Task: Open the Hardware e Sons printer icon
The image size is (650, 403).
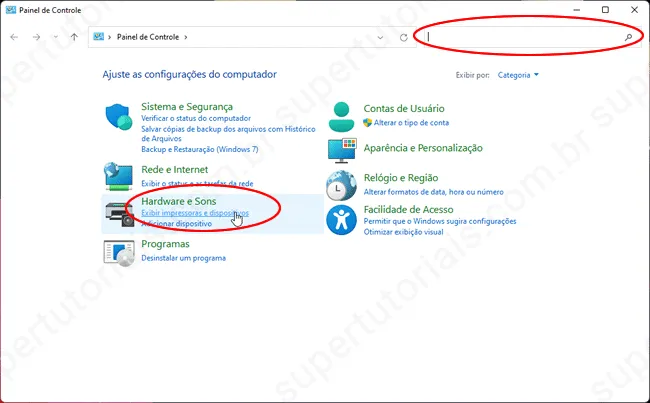Action: (x=119, y=214)
